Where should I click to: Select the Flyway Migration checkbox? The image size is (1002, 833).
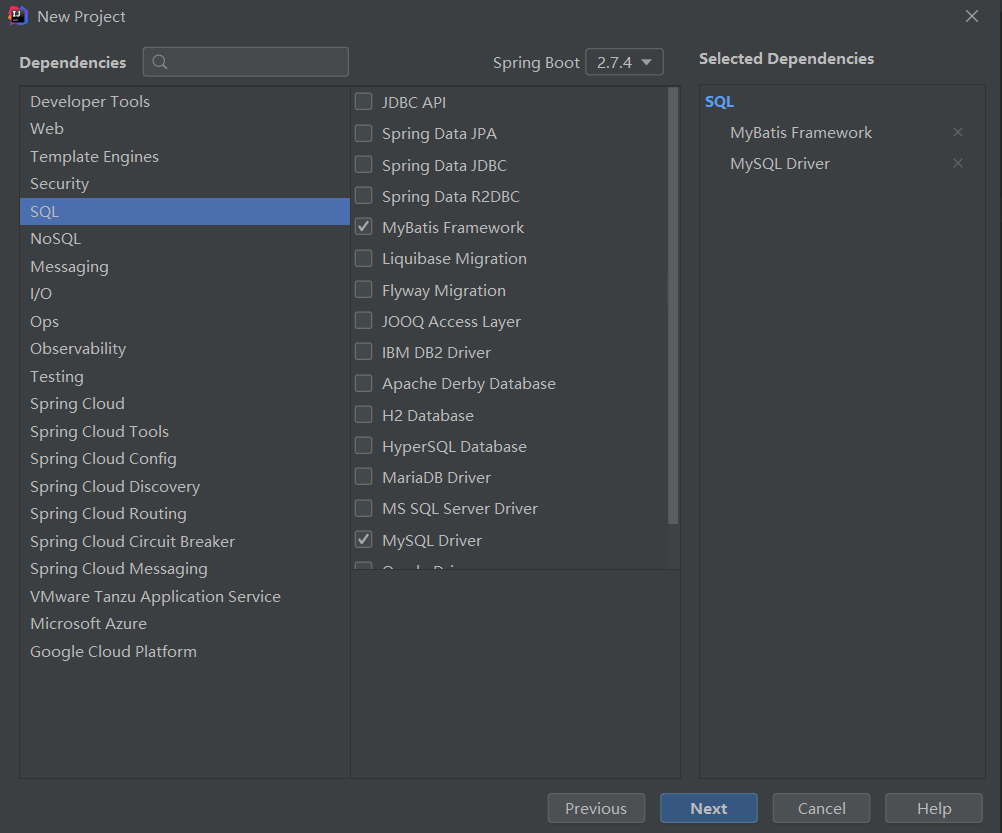tap(364, 289)
